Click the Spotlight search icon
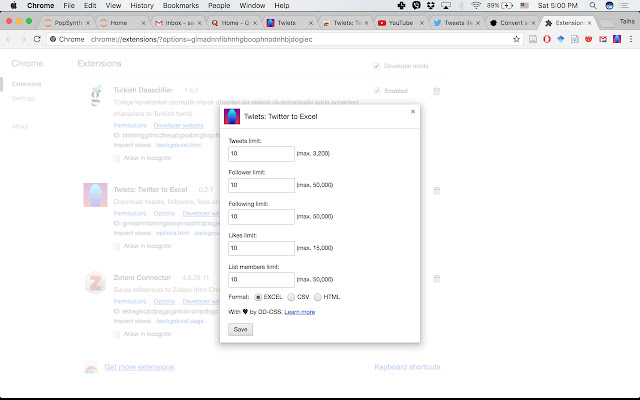640x400 pixels. [x=593, y=5]
